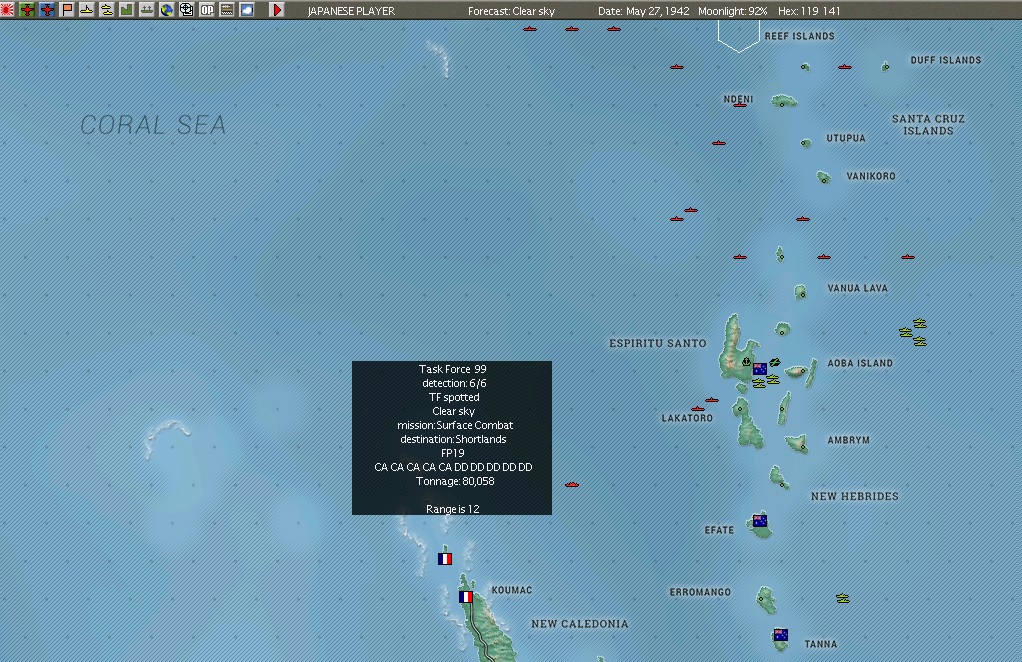End the turn with the red arrow button
Screen dimensions: 1022x662
coord(277,10)
